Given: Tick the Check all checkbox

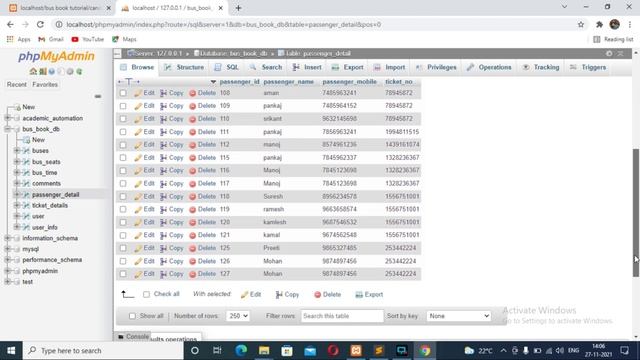Looking at the screenshot, I should point(147,294).
